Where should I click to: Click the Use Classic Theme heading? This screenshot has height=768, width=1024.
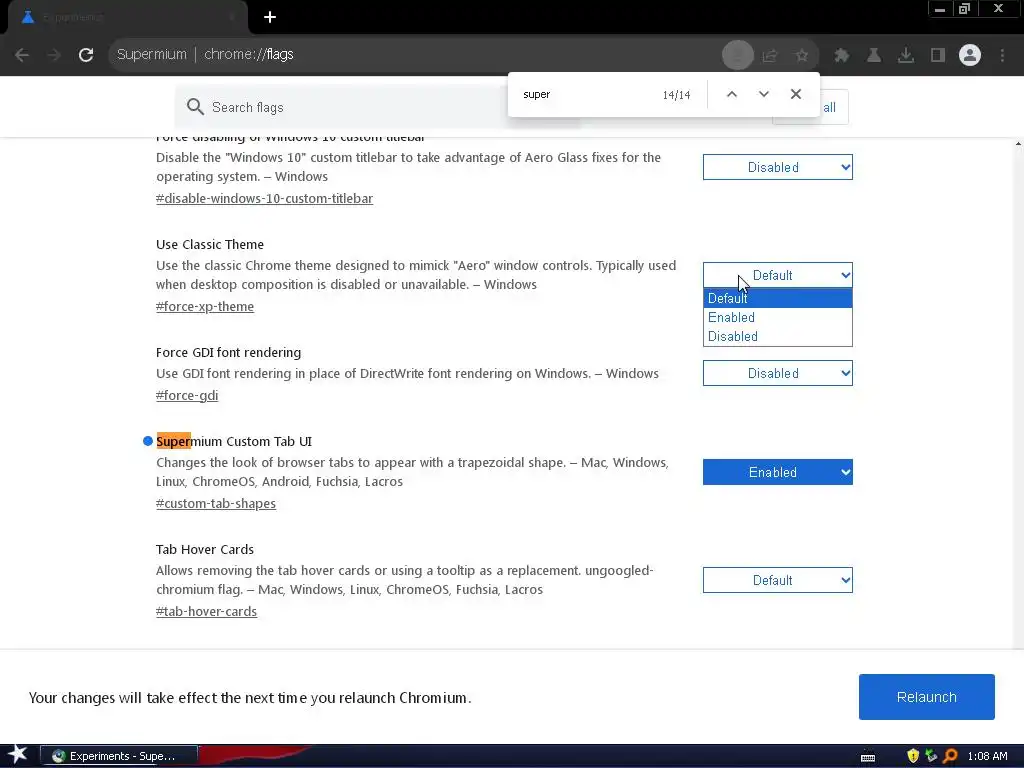pos(210,244)
